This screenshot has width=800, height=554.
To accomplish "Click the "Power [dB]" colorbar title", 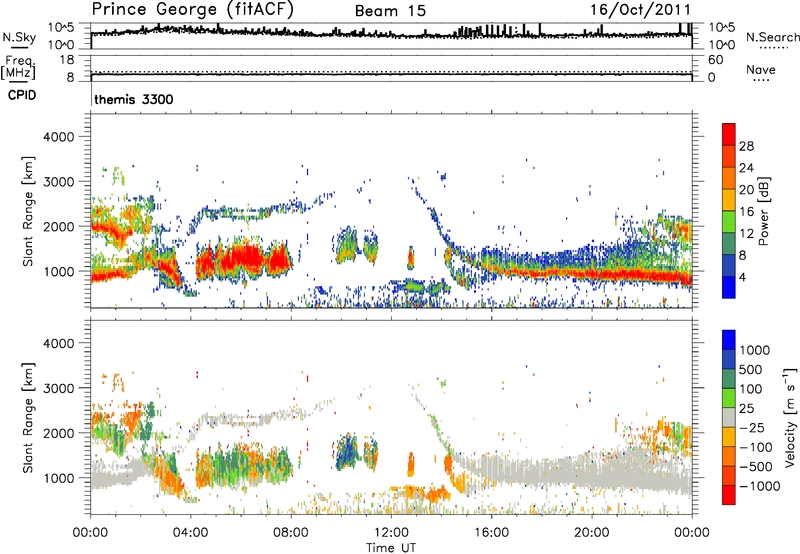I will (763, 211).
